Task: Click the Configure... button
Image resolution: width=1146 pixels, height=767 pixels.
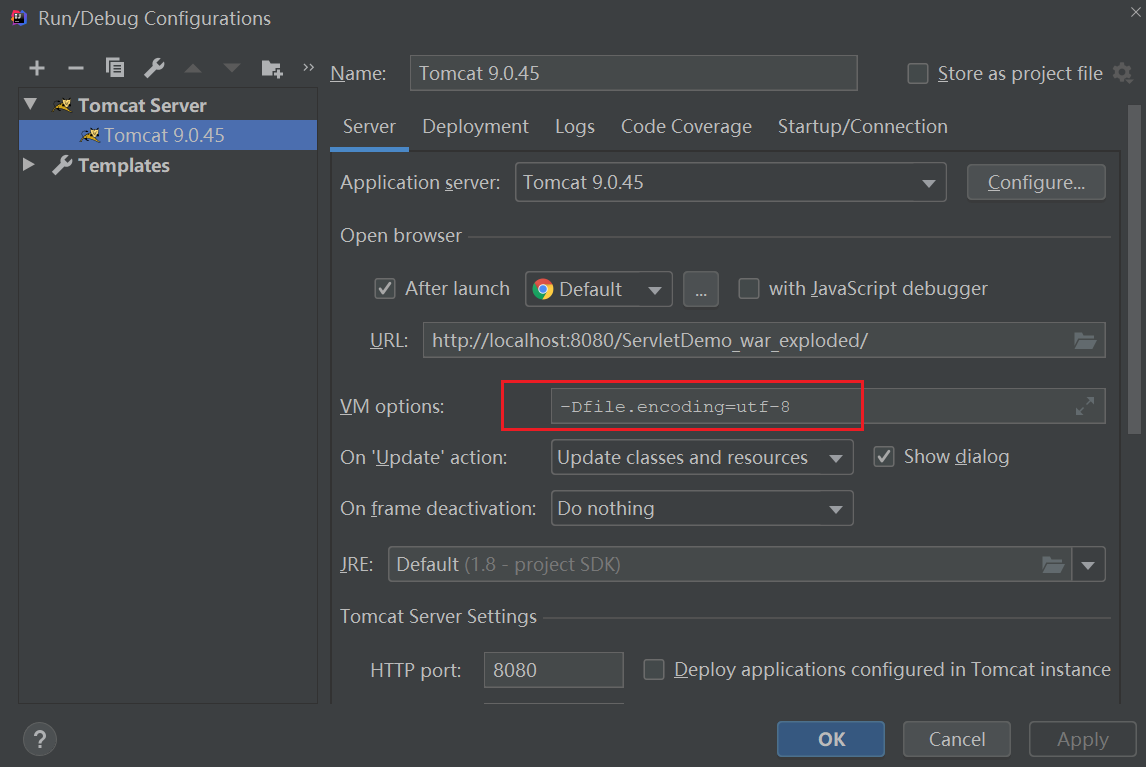Action: coord(1036,182)
